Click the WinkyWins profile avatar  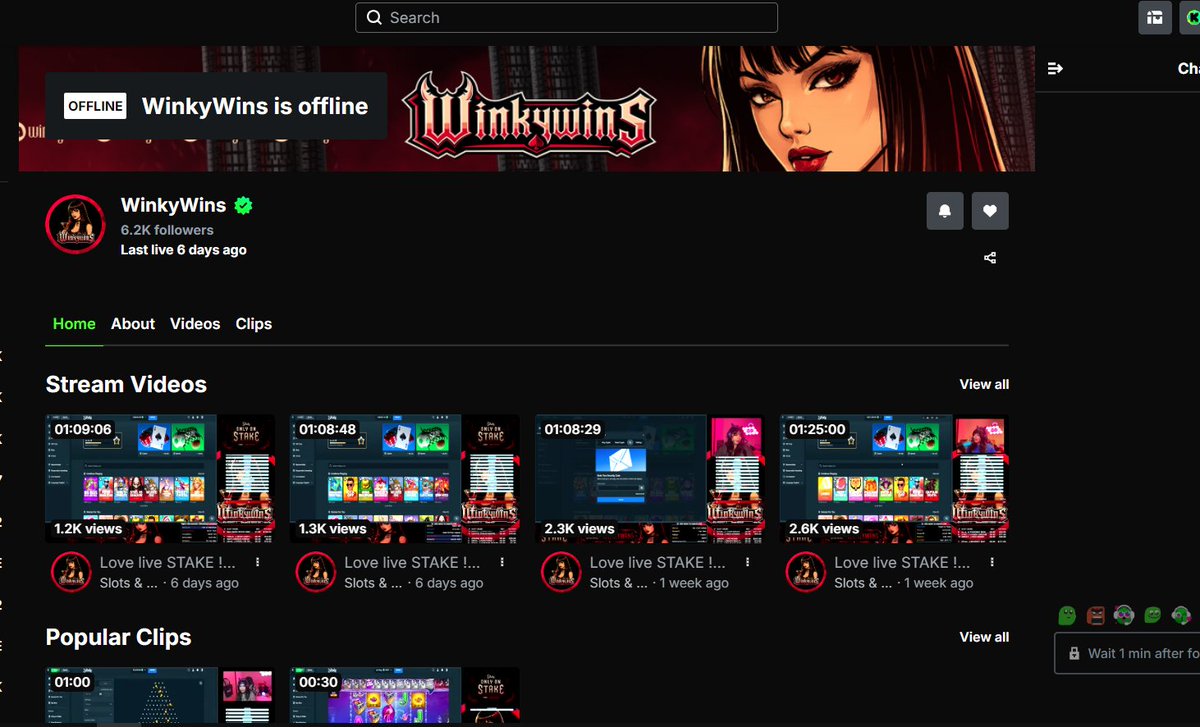[x=76, y=223]
